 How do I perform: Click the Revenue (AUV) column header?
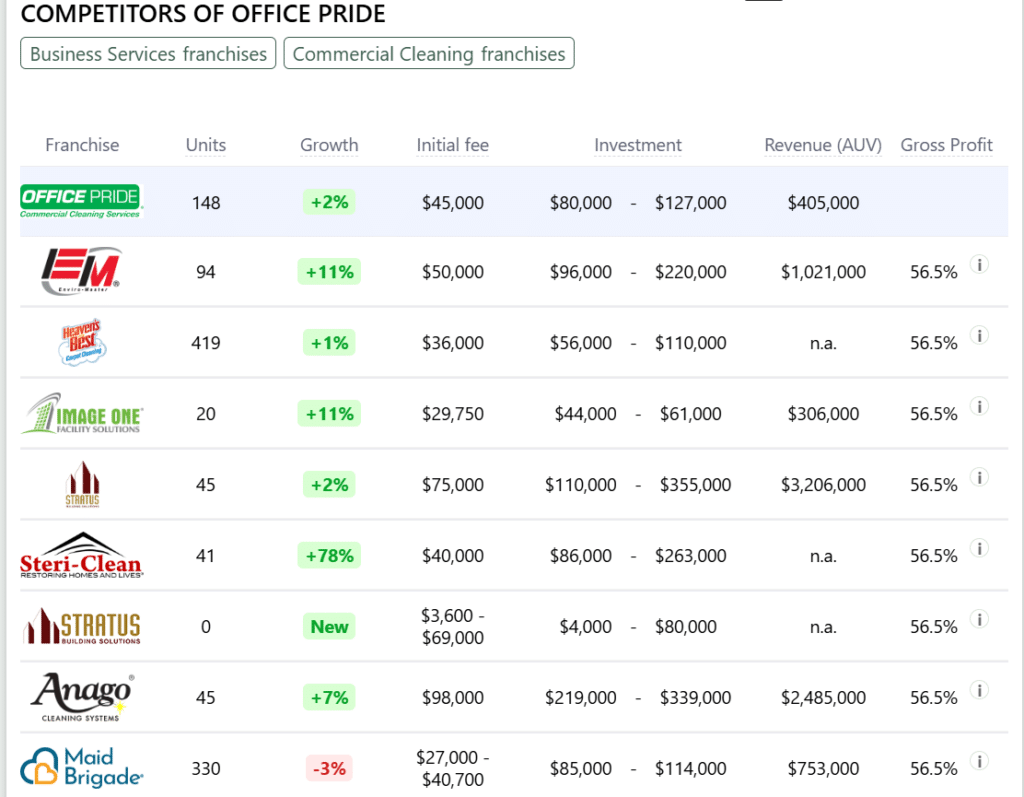pos(823,145)
